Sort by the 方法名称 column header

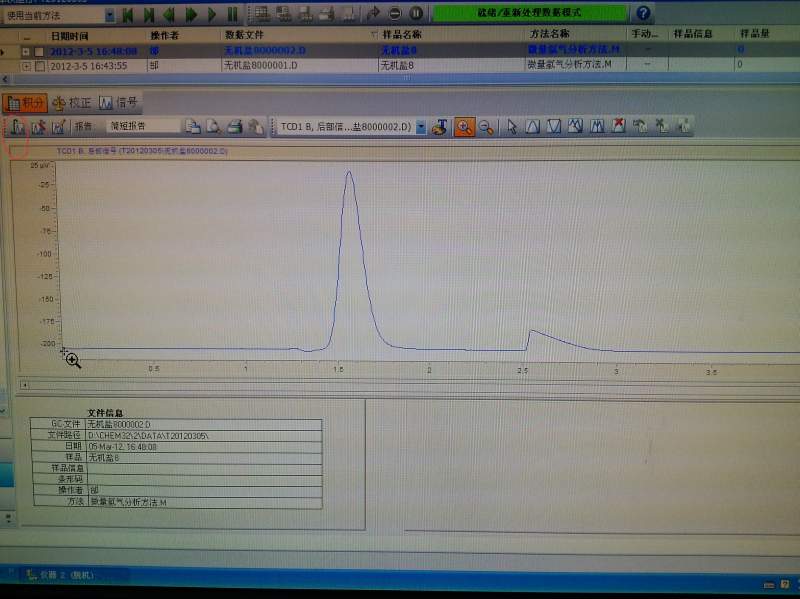pos(549,34)
